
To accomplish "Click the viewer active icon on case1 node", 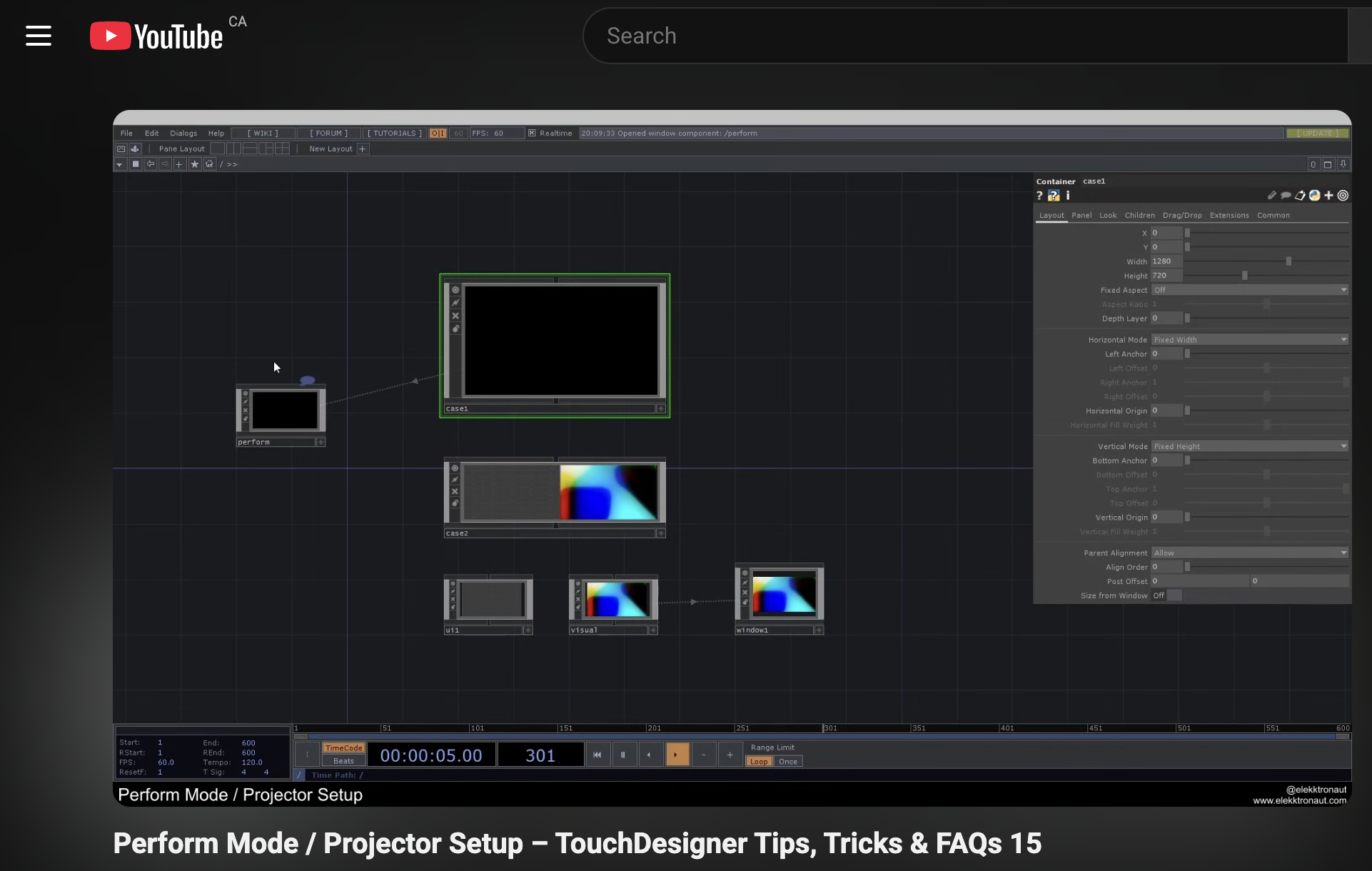I will (x=455, y=290).
